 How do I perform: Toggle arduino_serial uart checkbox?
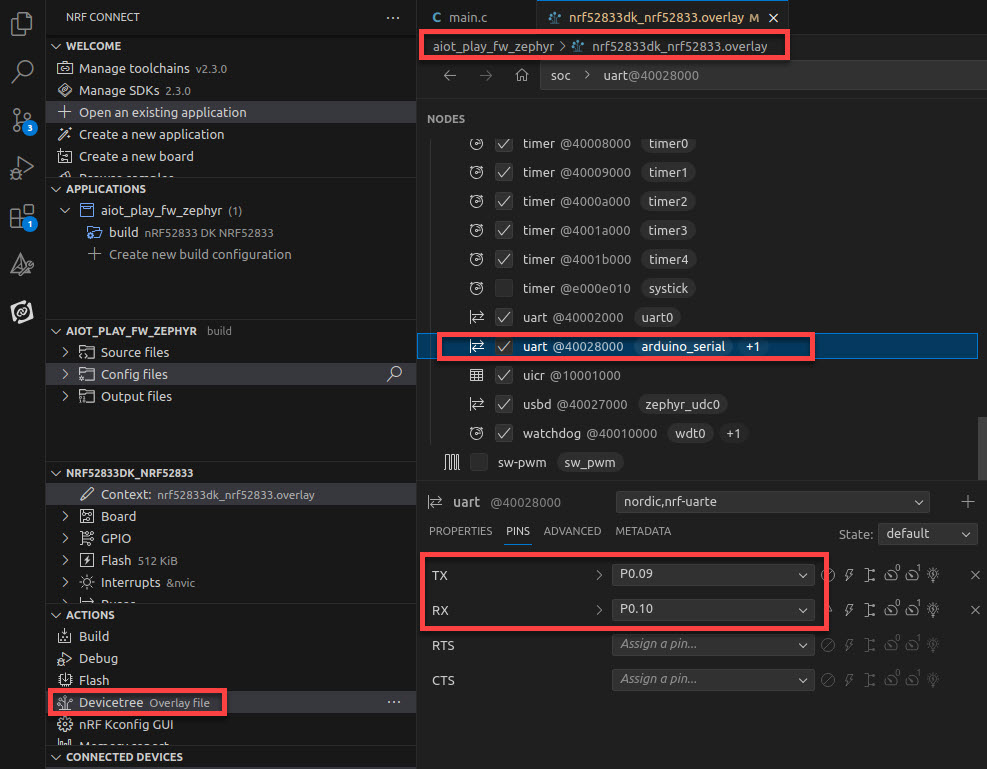504,346
